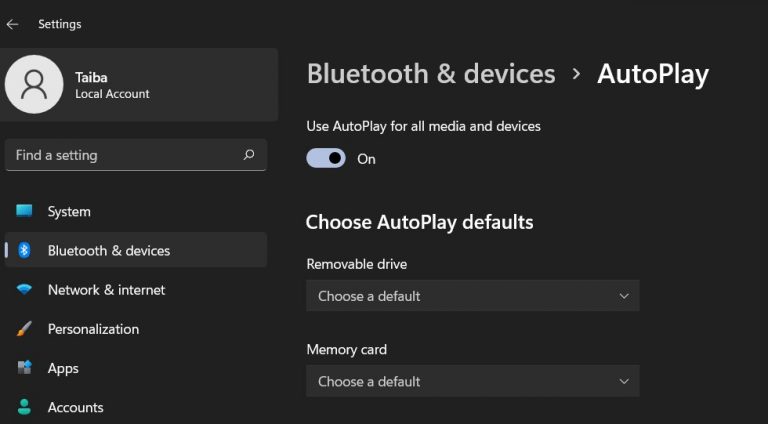768x424 pixels.
Task: Click the Bluetooth icon in sidebar
Action: click(x=24, y=250)
